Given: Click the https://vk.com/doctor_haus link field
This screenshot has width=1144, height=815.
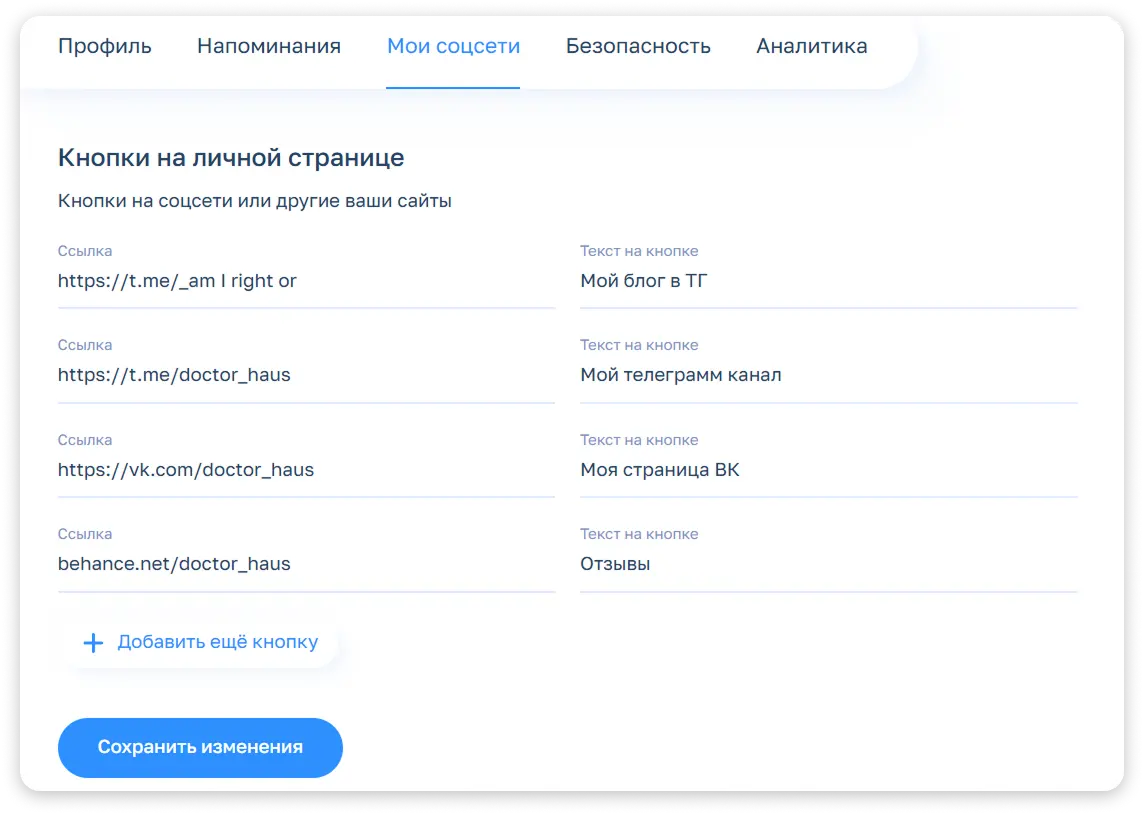Looking at the screenshot, I should coord(306,470).
